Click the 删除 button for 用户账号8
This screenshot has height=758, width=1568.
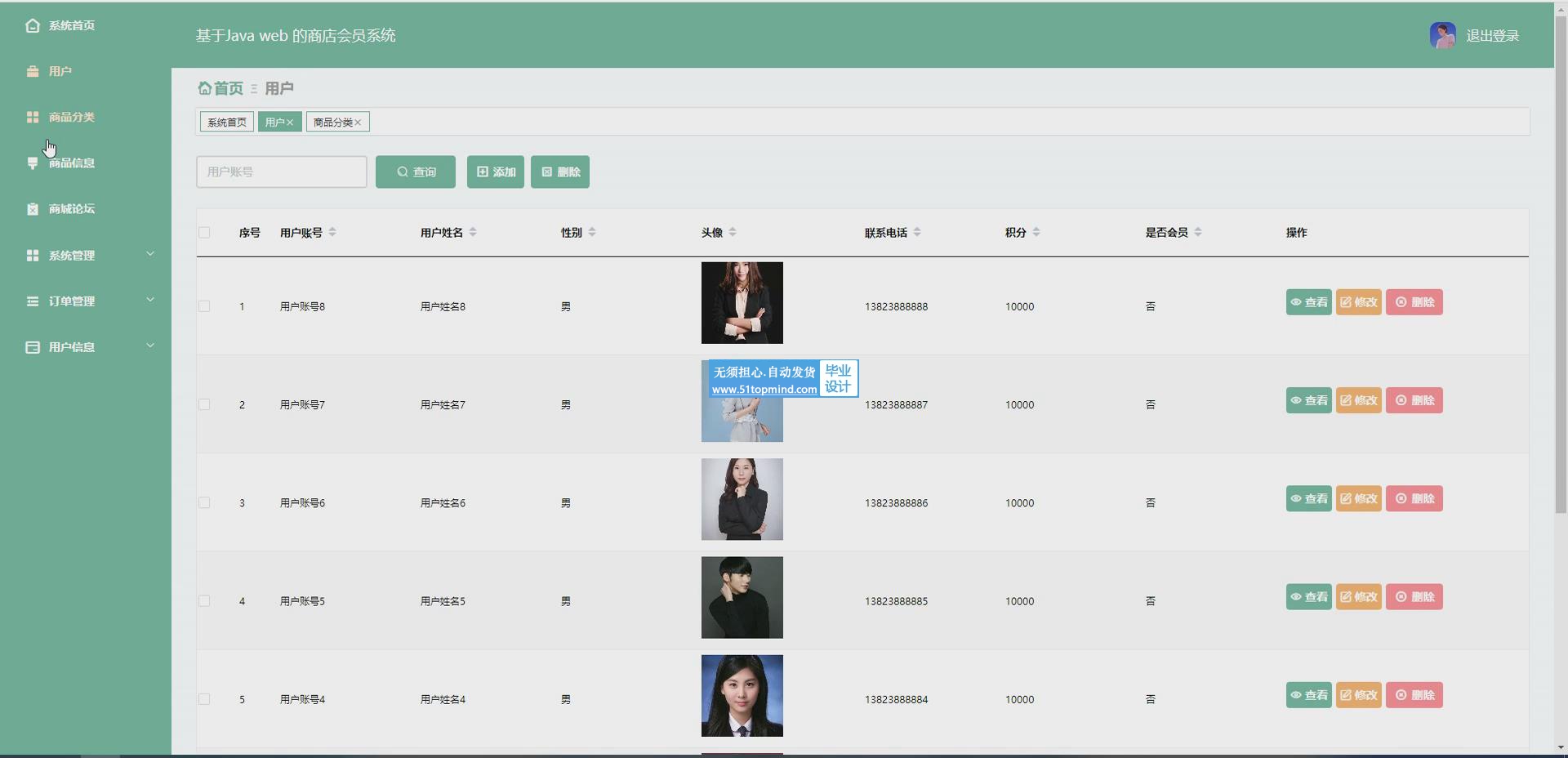[1414, 302]
